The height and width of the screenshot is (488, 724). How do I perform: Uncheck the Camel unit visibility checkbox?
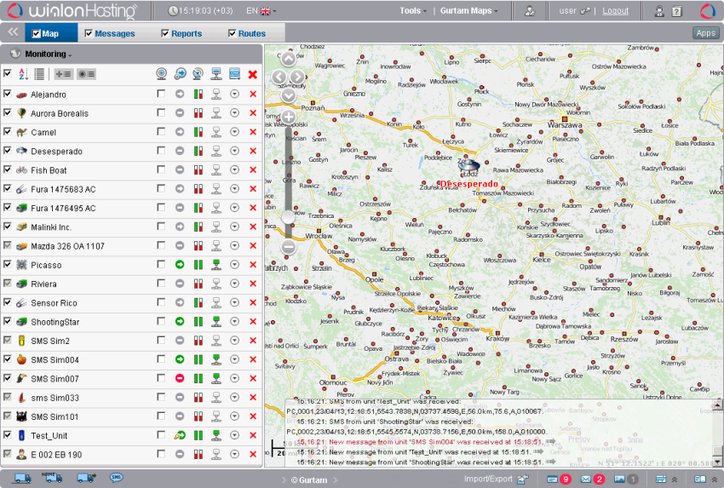(8, 132)
